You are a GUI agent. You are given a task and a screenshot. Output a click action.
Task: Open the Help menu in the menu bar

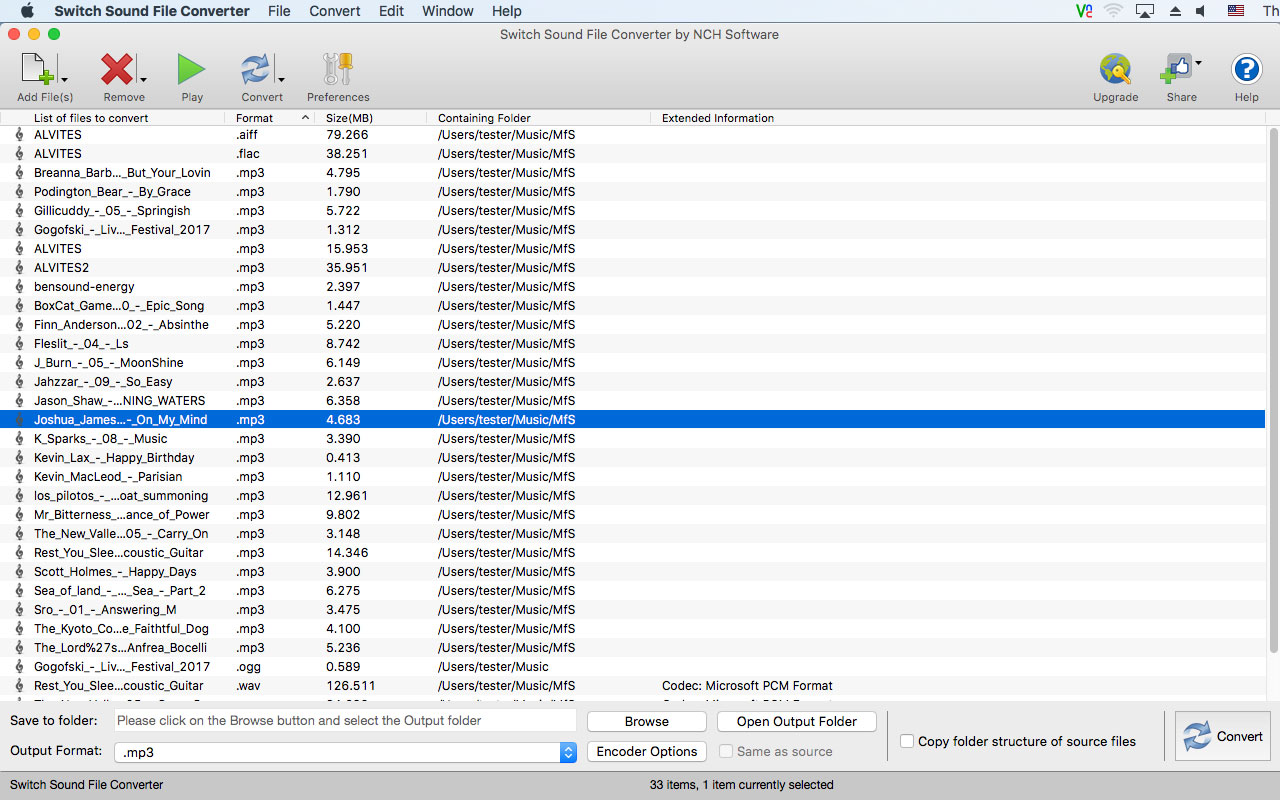[507, 11]
